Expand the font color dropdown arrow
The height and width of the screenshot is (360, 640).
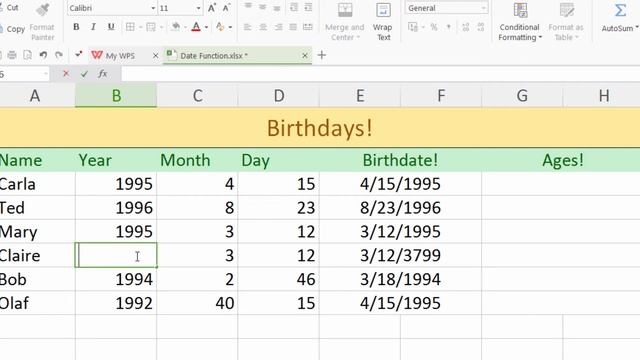[x=207, y=27]
